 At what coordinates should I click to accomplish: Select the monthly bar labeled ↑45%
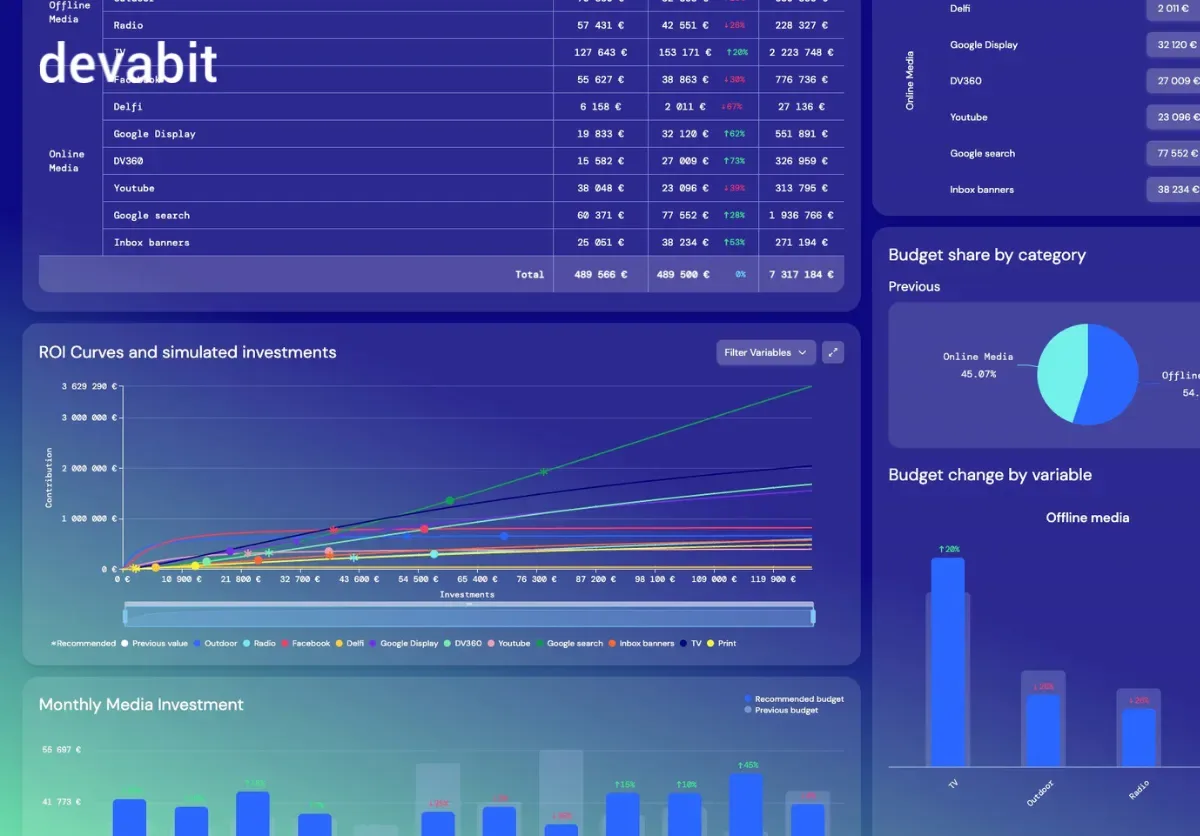tap(746, 804)
